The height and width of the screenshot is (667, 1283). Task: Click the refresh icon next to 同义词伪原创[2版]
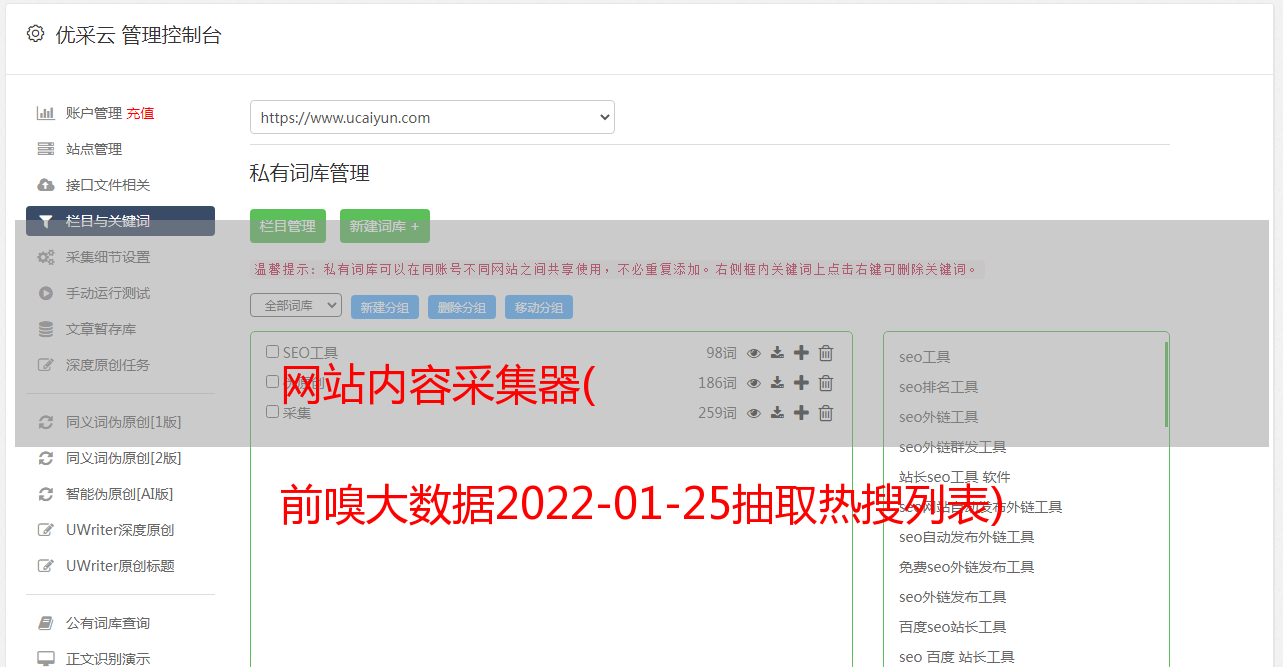pos(45,458)
